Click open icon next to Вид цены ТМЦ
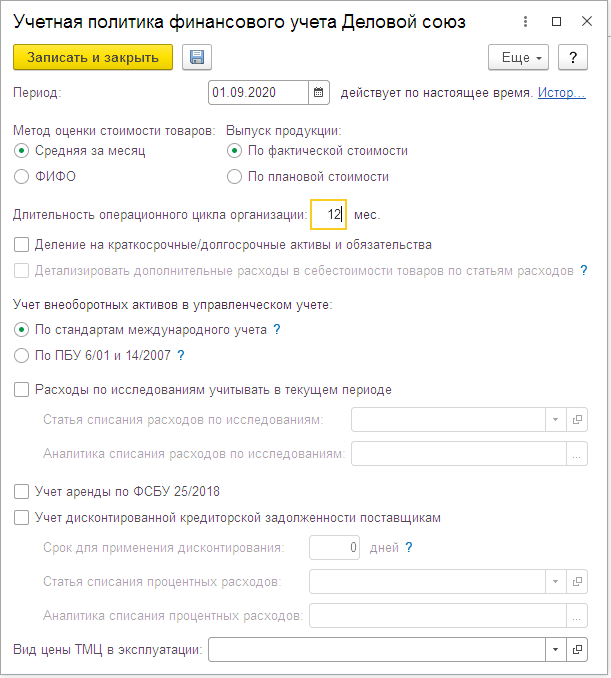611x678 pixels. [x=577, y=650]
